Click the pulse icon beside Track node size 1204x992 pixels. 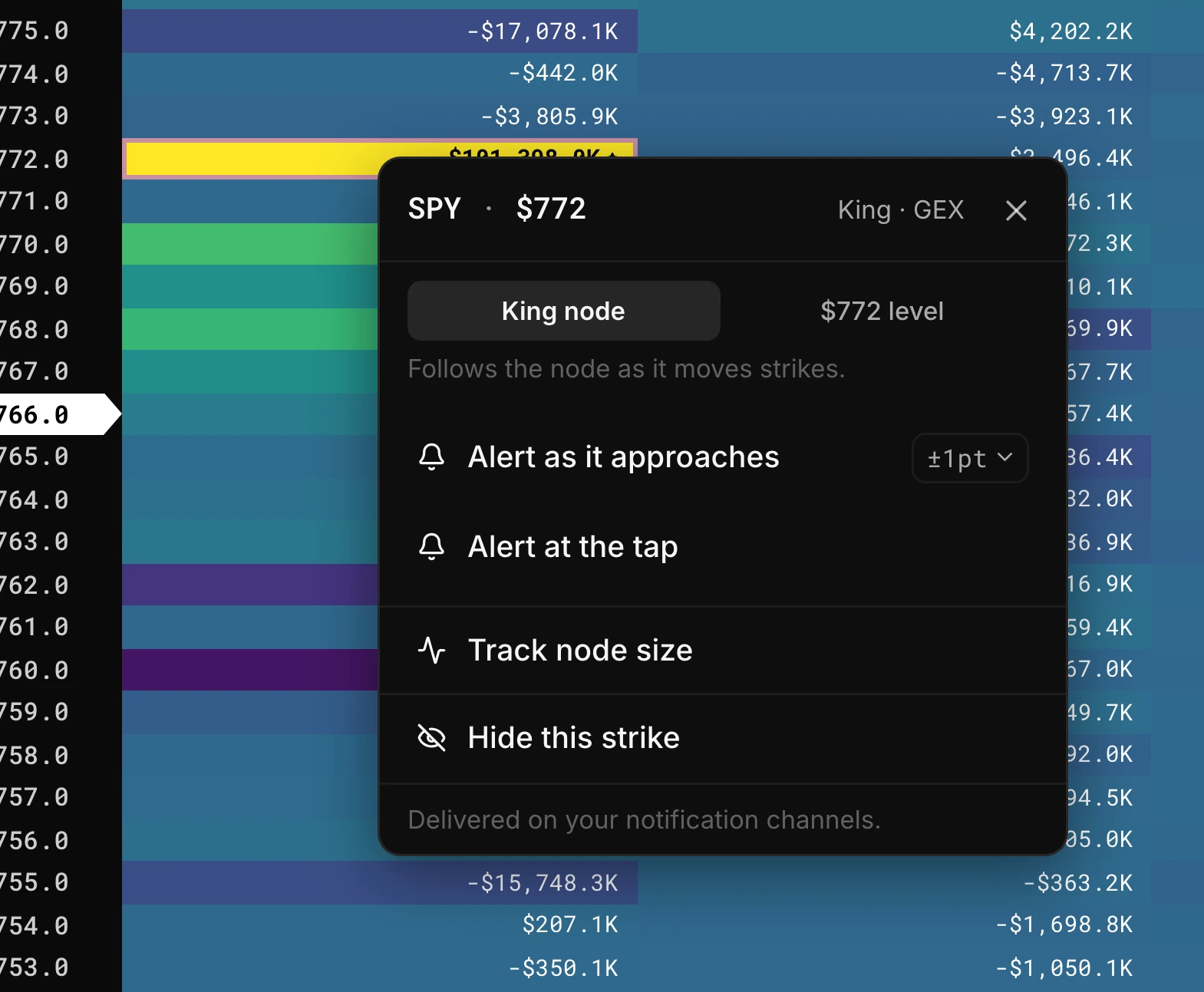(431, 650)
